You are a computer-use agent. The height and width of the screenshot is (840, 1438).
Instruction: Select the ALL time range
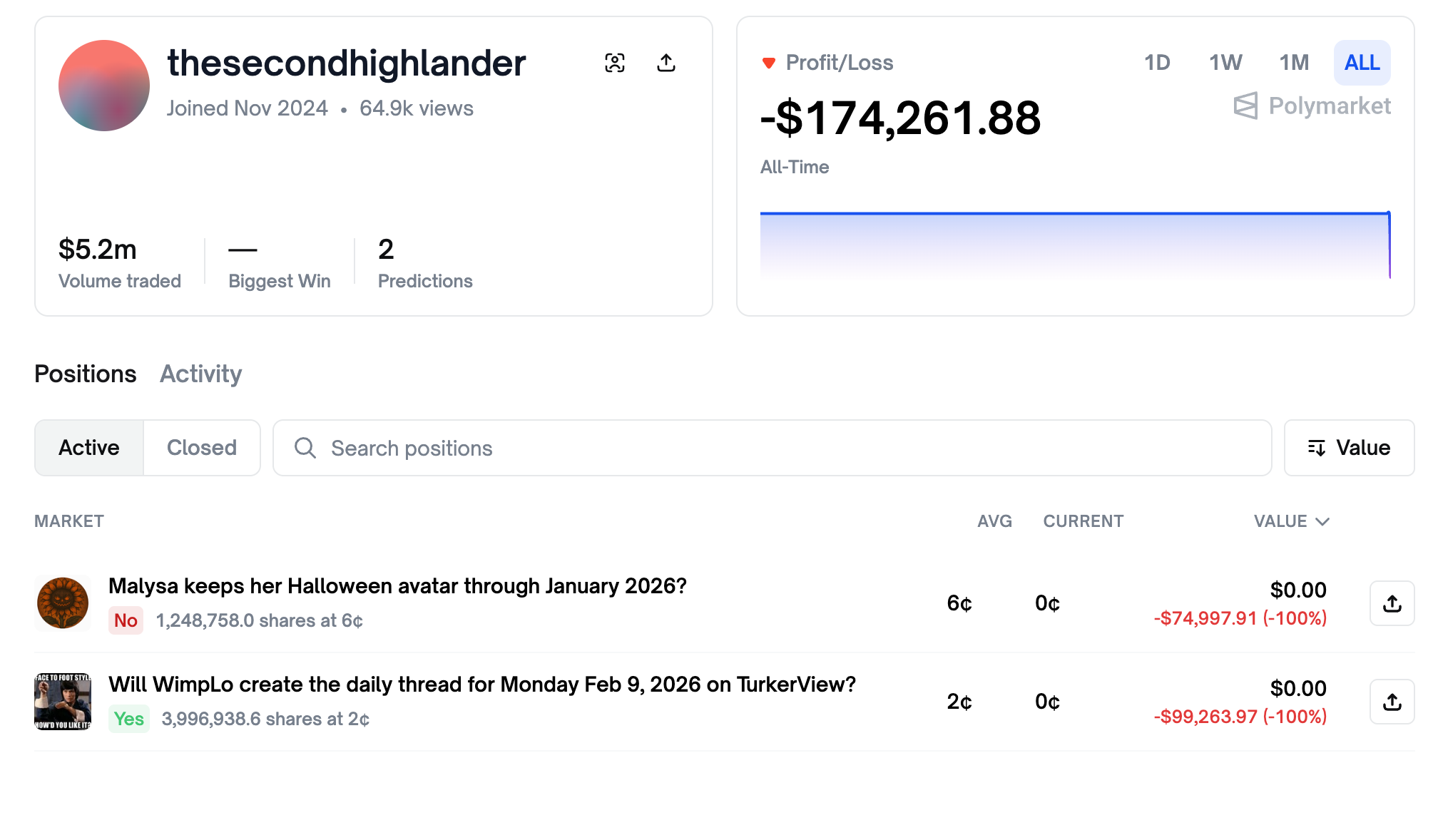tap(1362, 63)
